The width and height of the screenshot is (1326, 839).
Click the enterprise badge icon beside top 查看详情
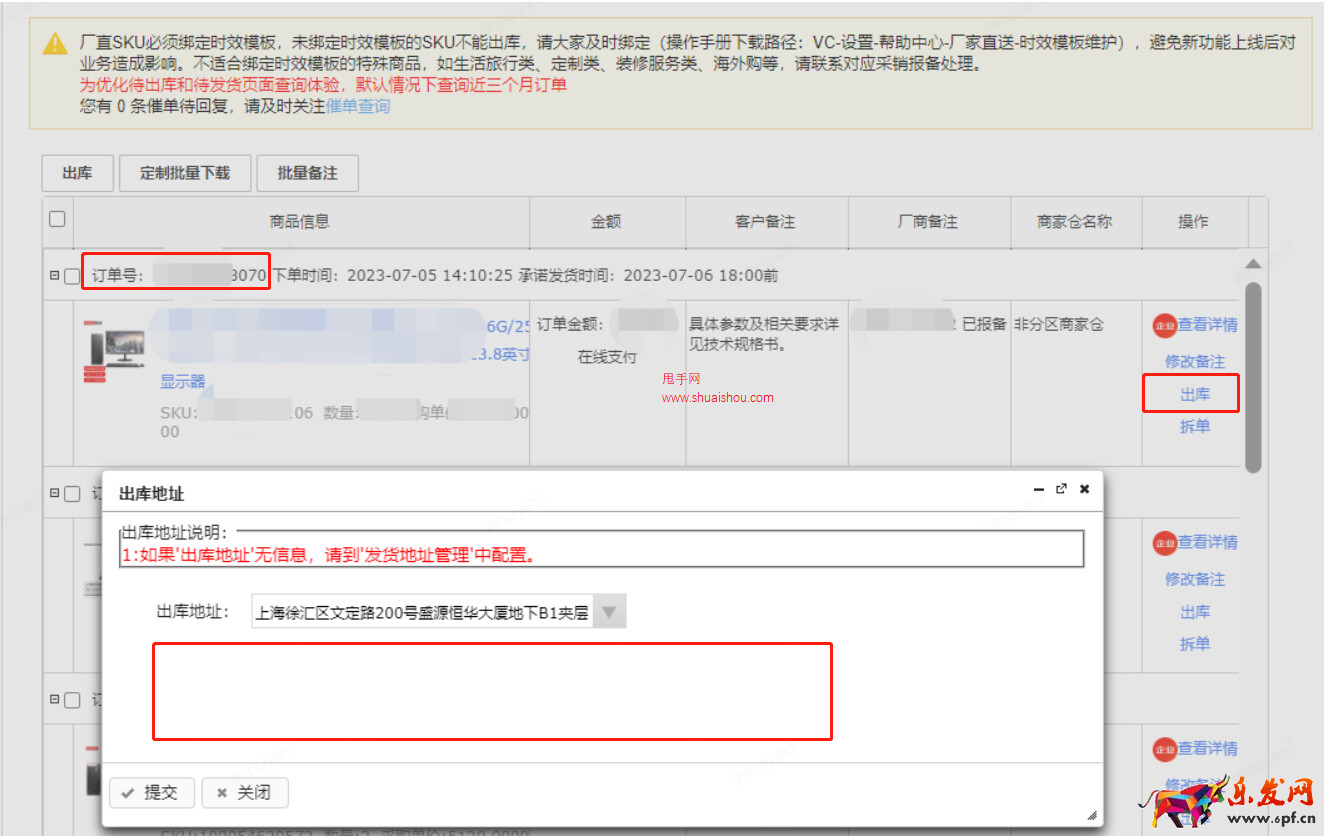1163,325
